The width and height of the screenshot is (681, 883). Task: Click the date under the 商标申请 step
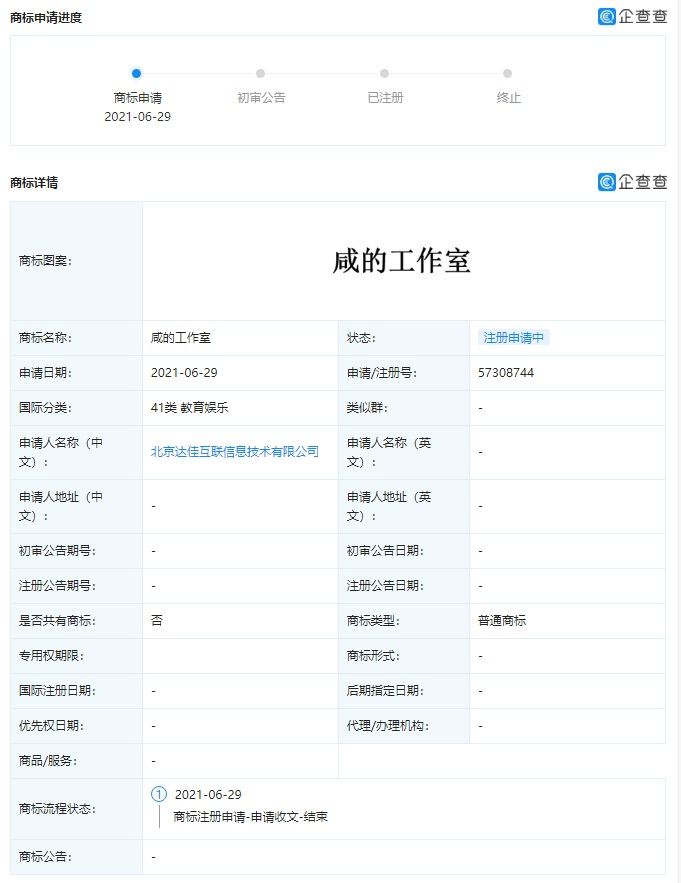pyautogui.click(x=137, y=117)
